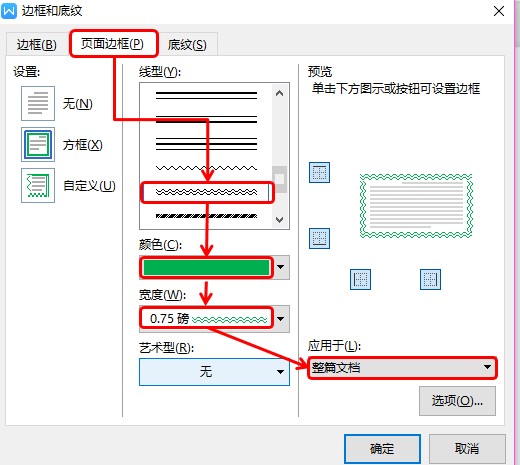
Task: Click the line style scrollbar thumb
Action: pos(280,179)
